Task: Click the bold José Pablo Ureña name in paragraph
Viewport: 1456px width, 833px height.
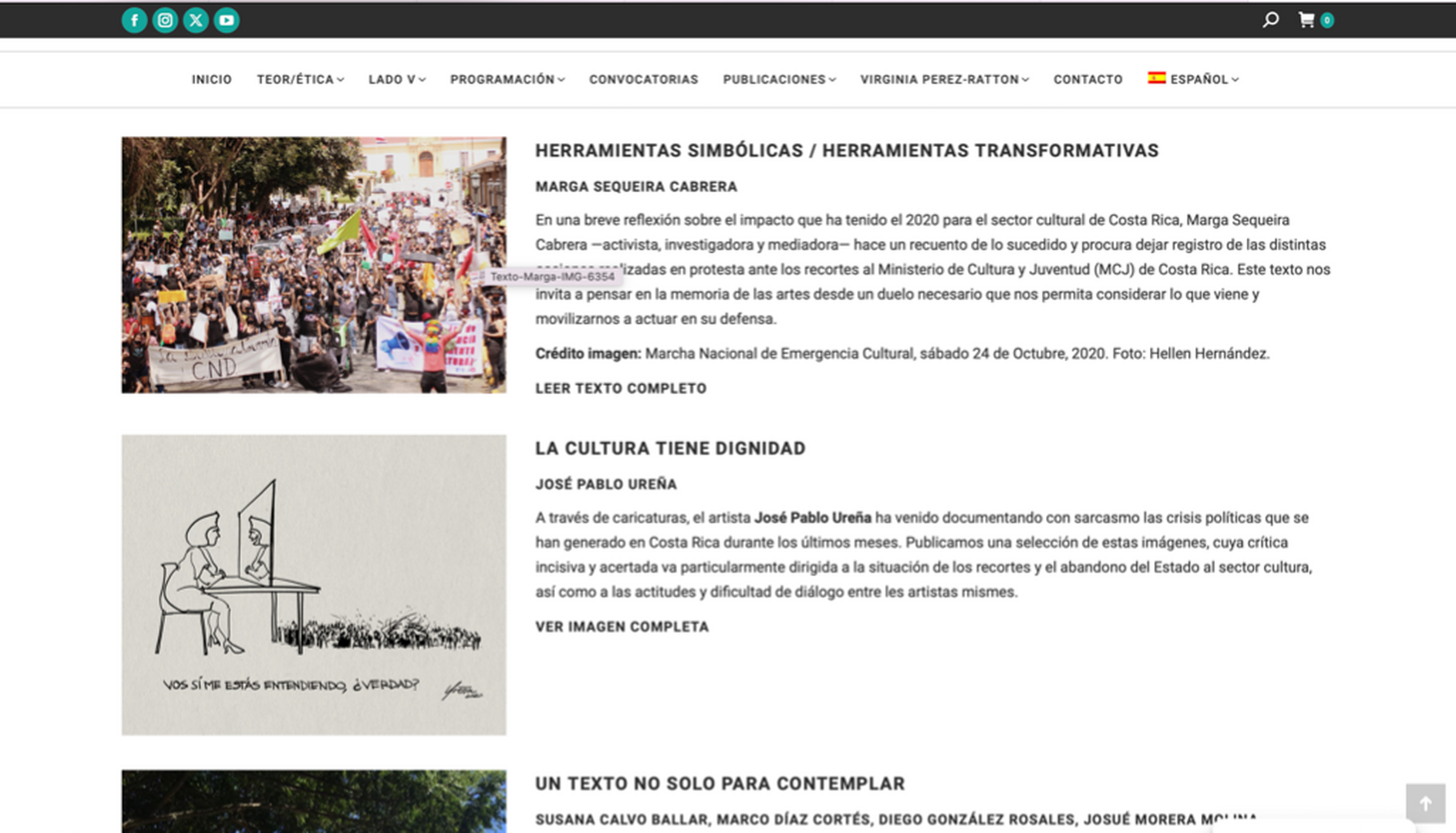Action: pyautogui.click(x=812, y=518)
